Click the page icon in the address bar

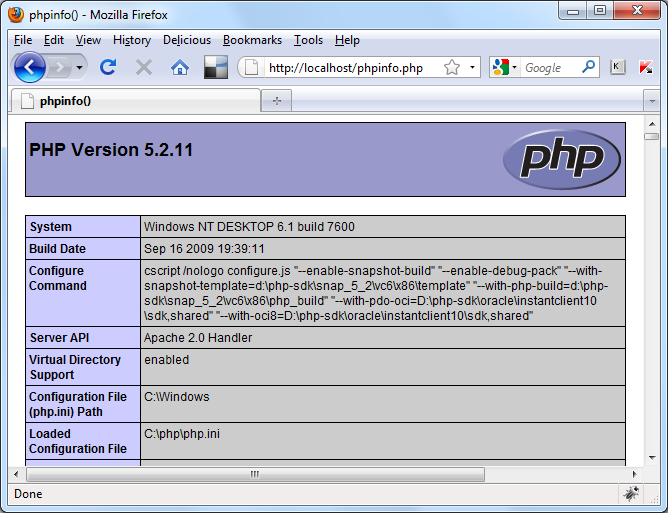[251, 67]
